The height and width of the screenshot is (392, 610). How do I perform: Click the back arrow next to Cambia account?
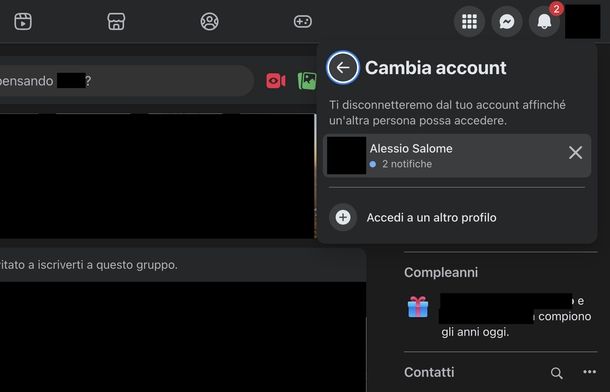(x=343, y=68)
